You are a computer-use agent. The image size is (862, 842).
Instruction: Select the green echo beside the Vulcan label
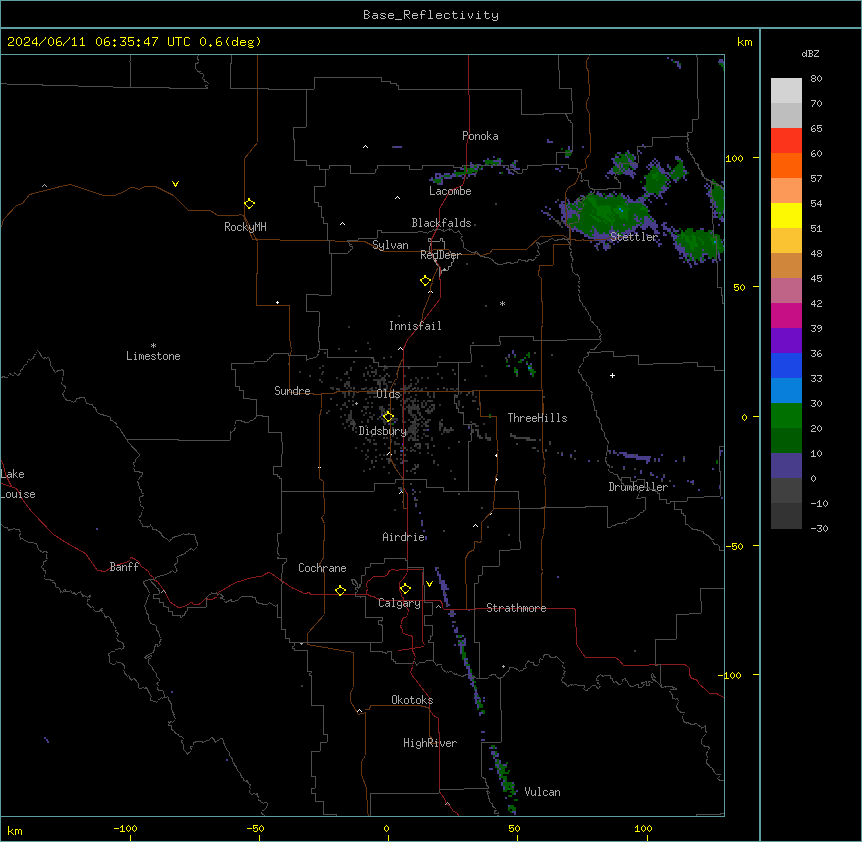(505, 779)
